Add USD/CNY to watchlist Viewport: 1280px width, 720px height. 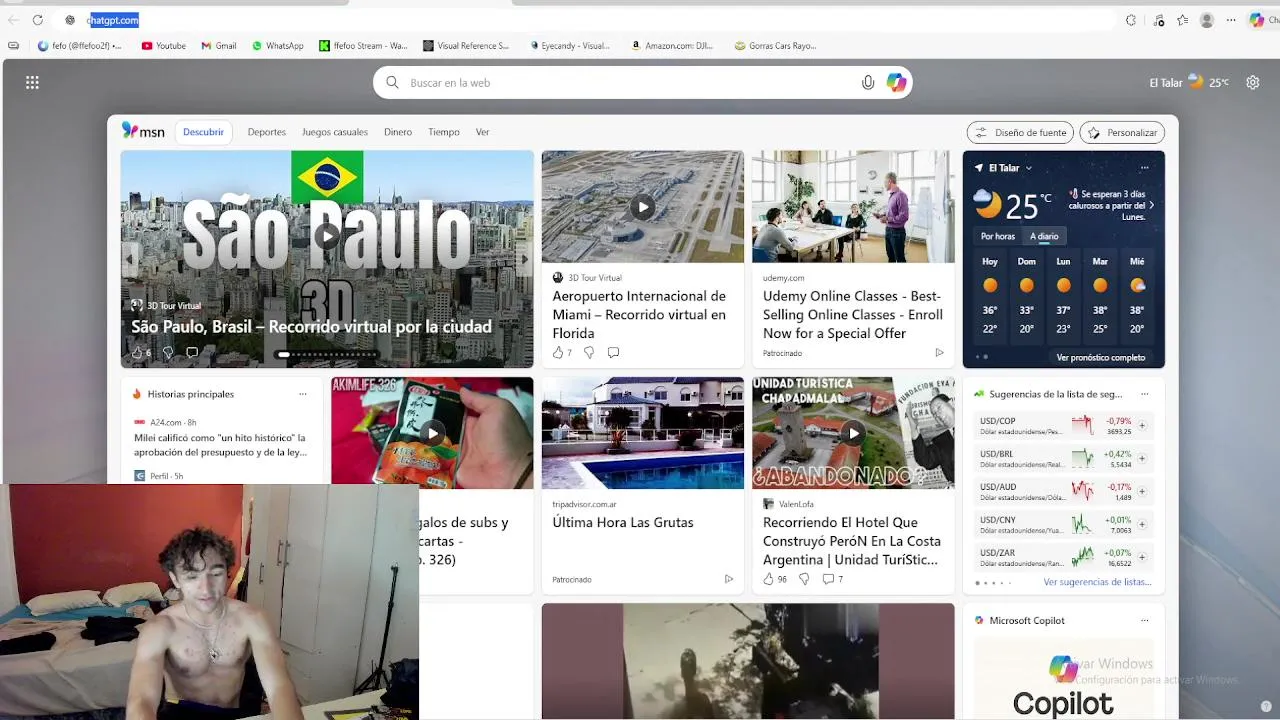coord(1141,524)
